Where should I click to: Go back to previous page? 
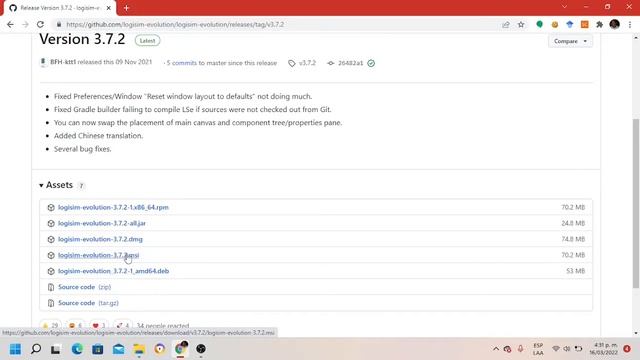tap(10, 24)
